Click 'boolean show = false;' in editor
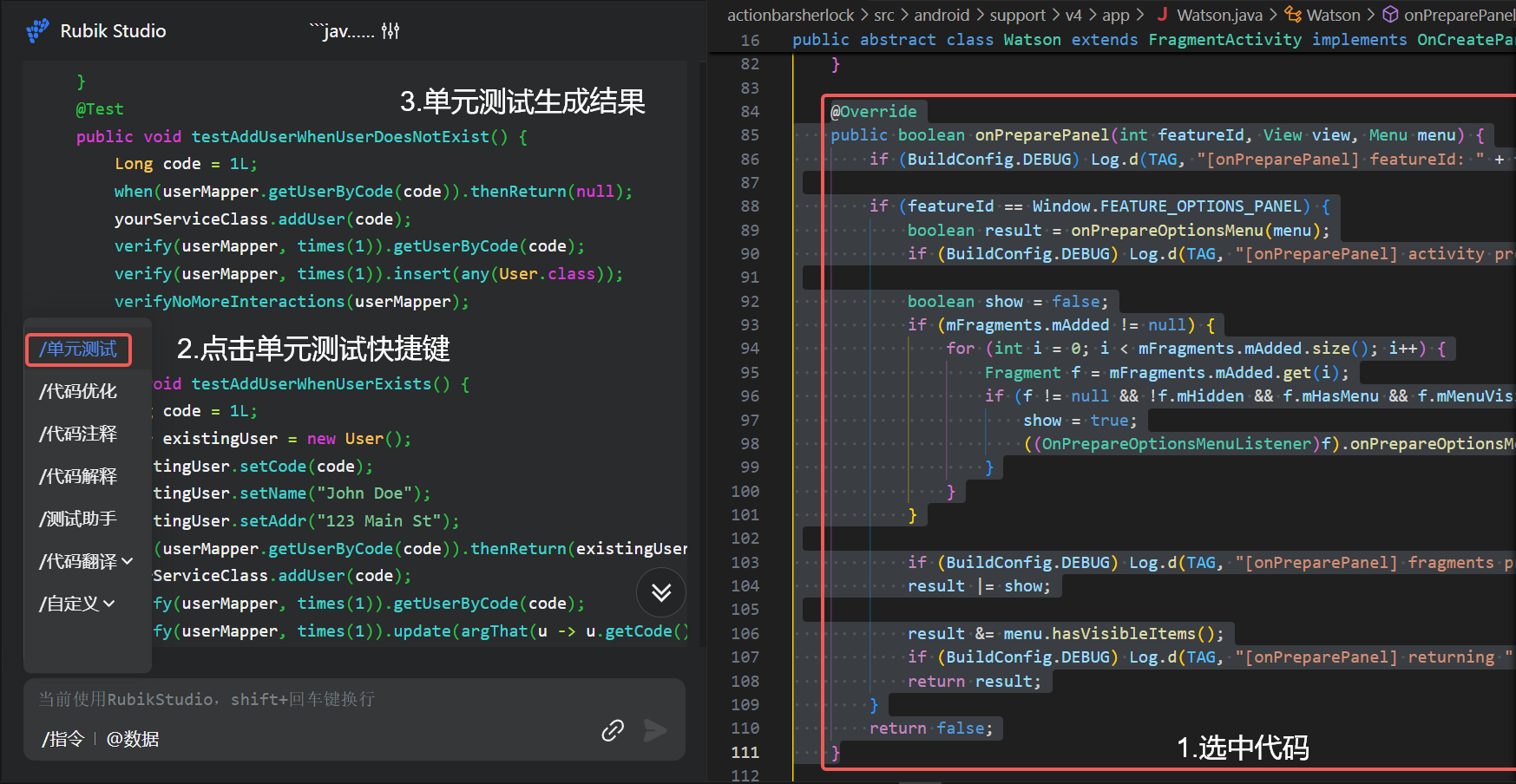1516x784 pixels. 1008,301
